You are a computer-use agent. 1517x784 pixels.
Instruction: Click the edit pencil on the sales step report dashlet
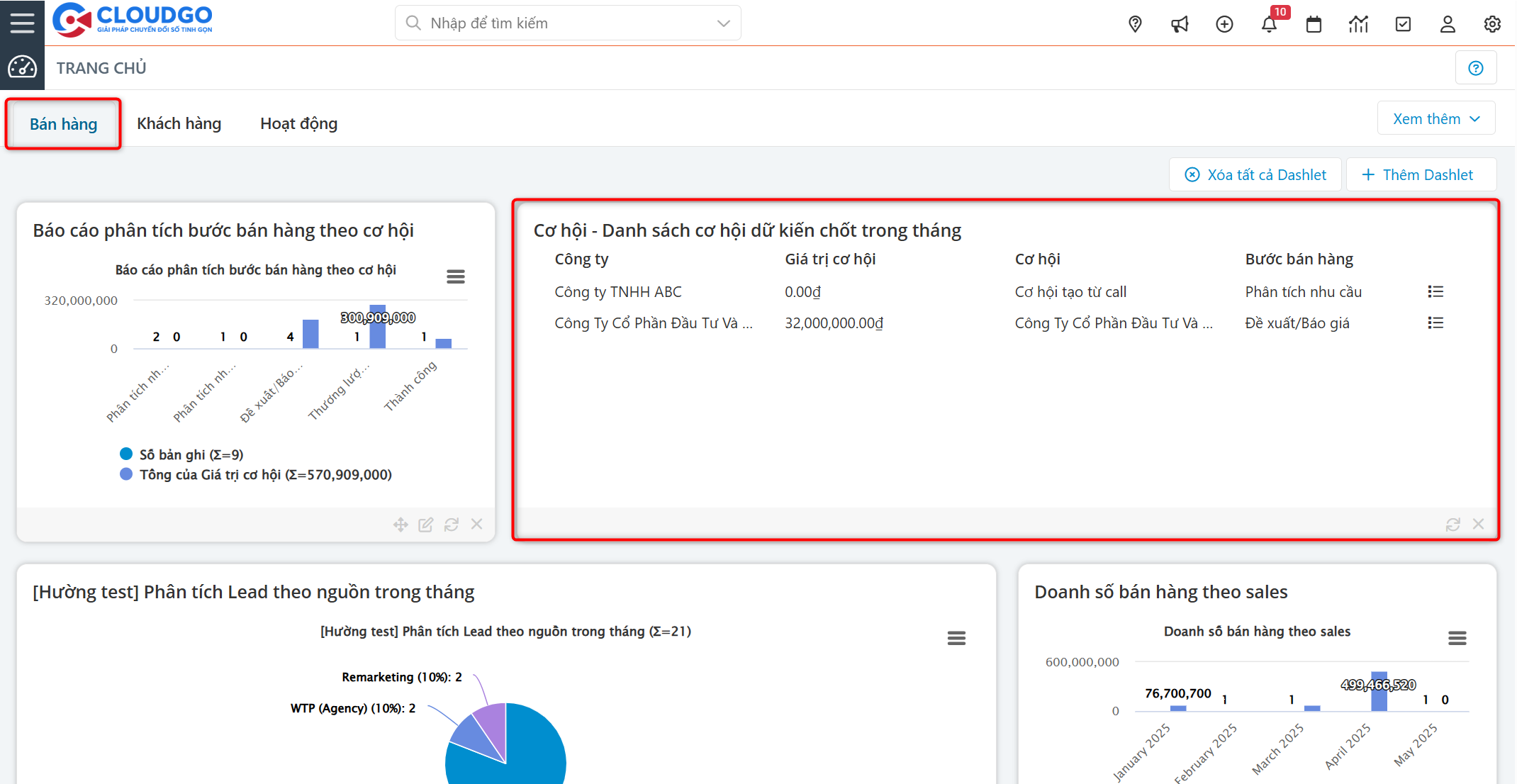(425, 524)
